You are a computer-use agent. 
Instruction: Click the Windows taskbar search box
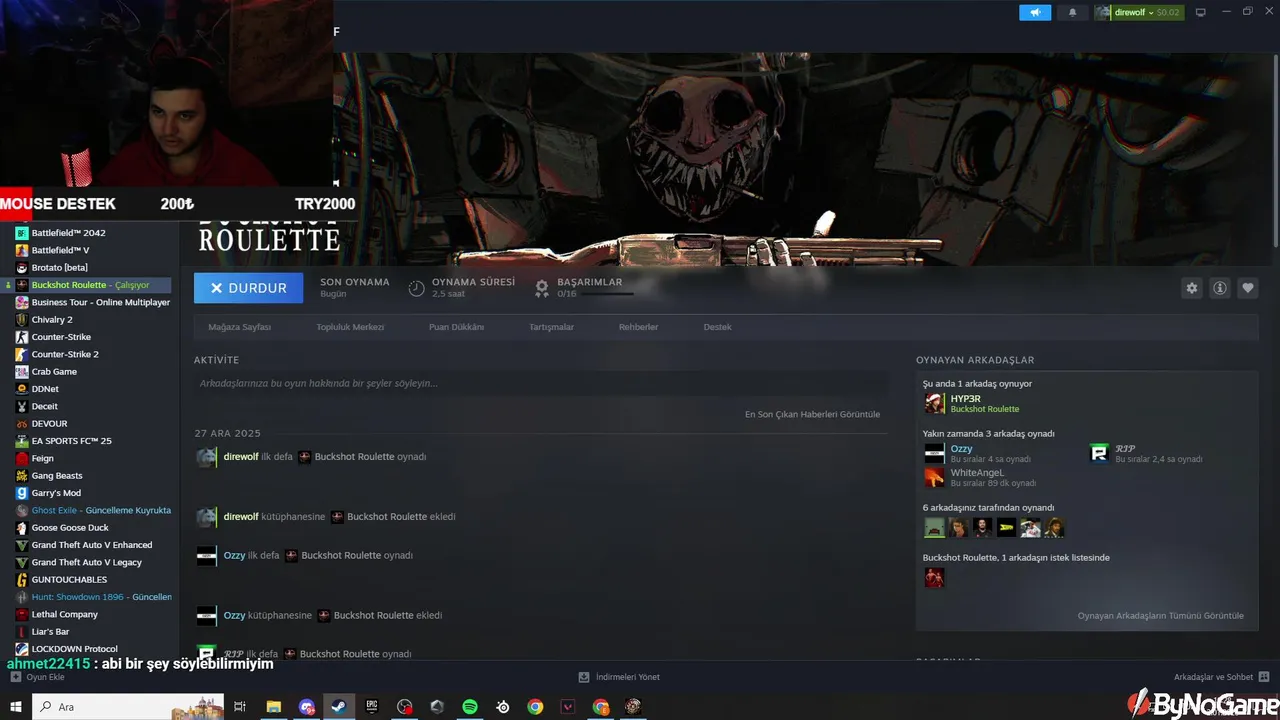(128, 707)
